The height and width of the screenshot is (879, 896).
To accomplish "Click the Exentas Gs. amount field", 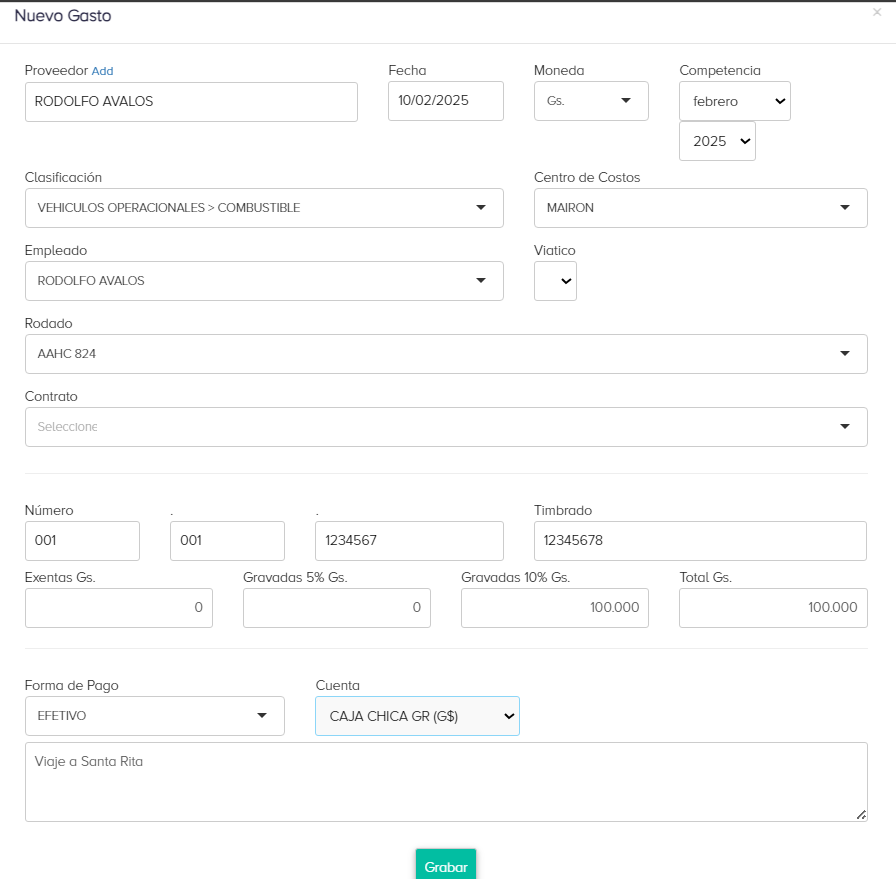I will point(118,608).
